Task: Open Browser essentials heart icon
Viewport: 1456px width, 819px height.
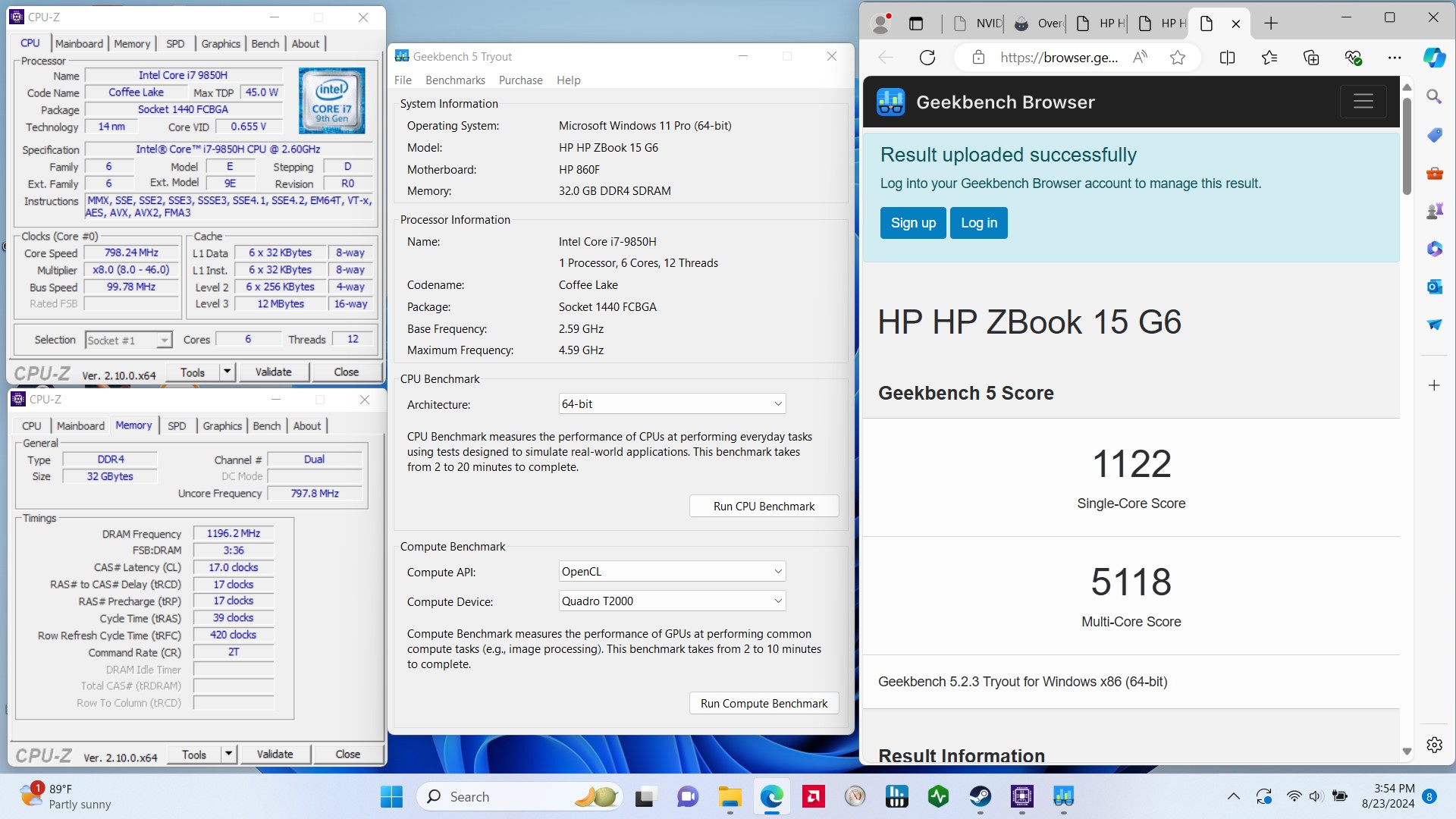Action: 1353,58
